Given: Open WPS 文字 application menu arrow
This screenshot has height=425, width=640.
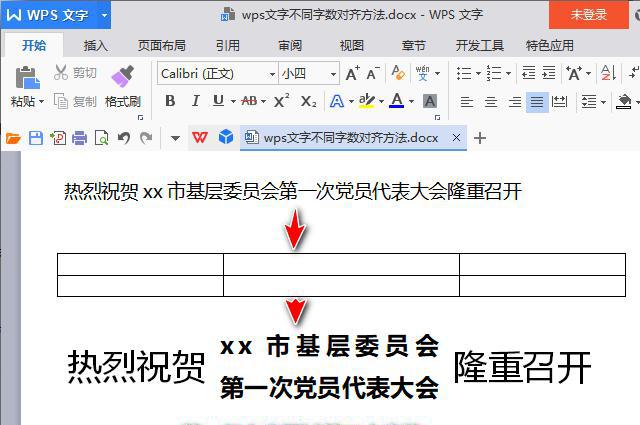Looking at the screenshot, I should [104, 16].
